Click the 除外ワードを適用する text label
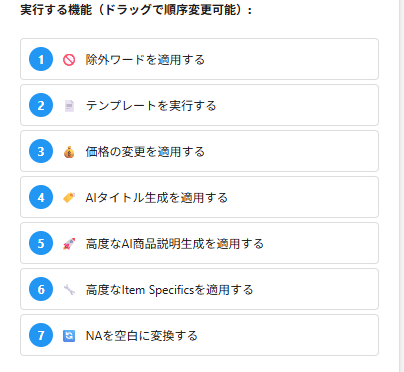The image size is (404, 372). click(x=145, y=60)
